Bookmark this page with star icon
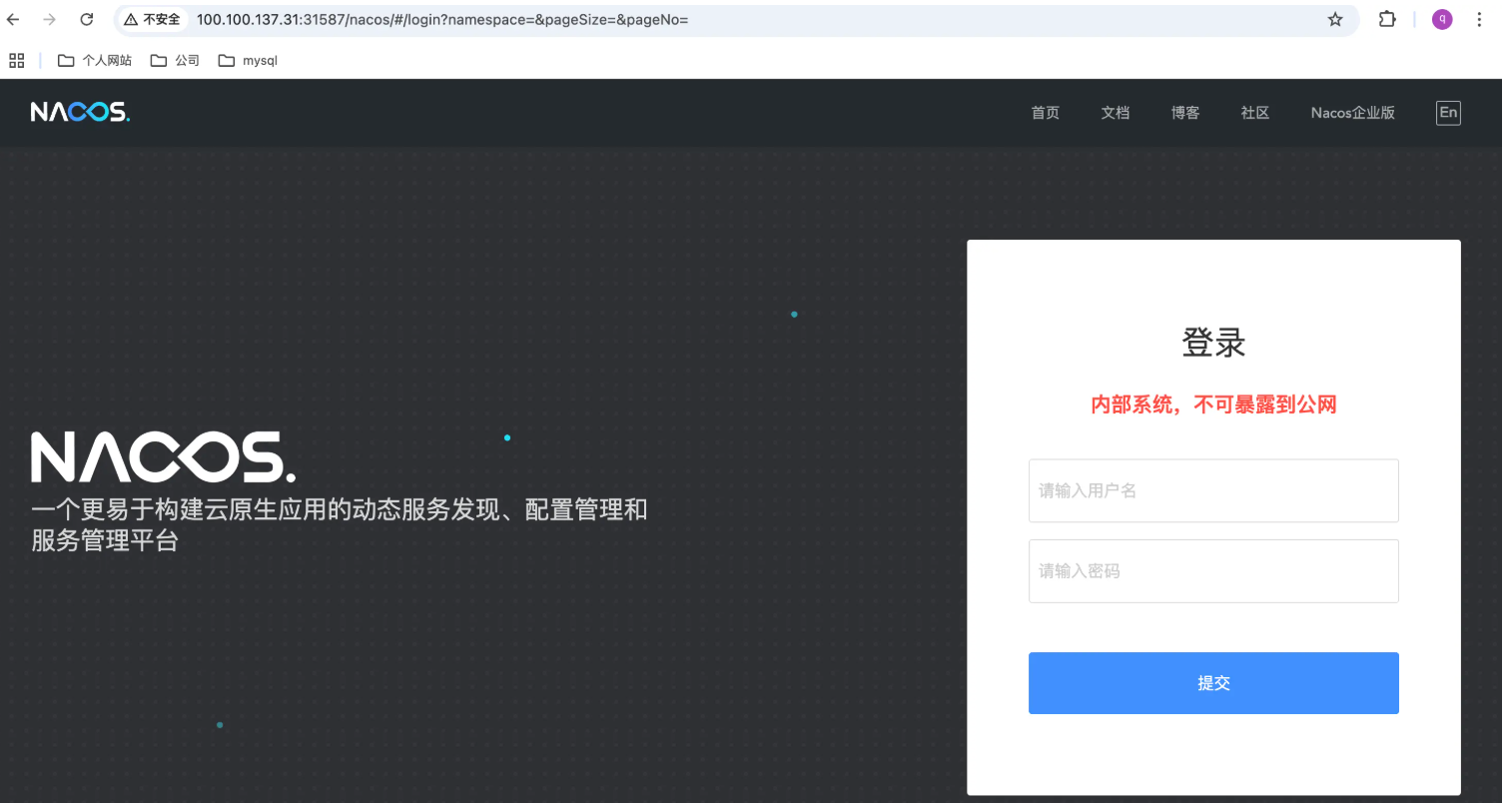The image size is (1512, 803). click(x=1335, y=19)
